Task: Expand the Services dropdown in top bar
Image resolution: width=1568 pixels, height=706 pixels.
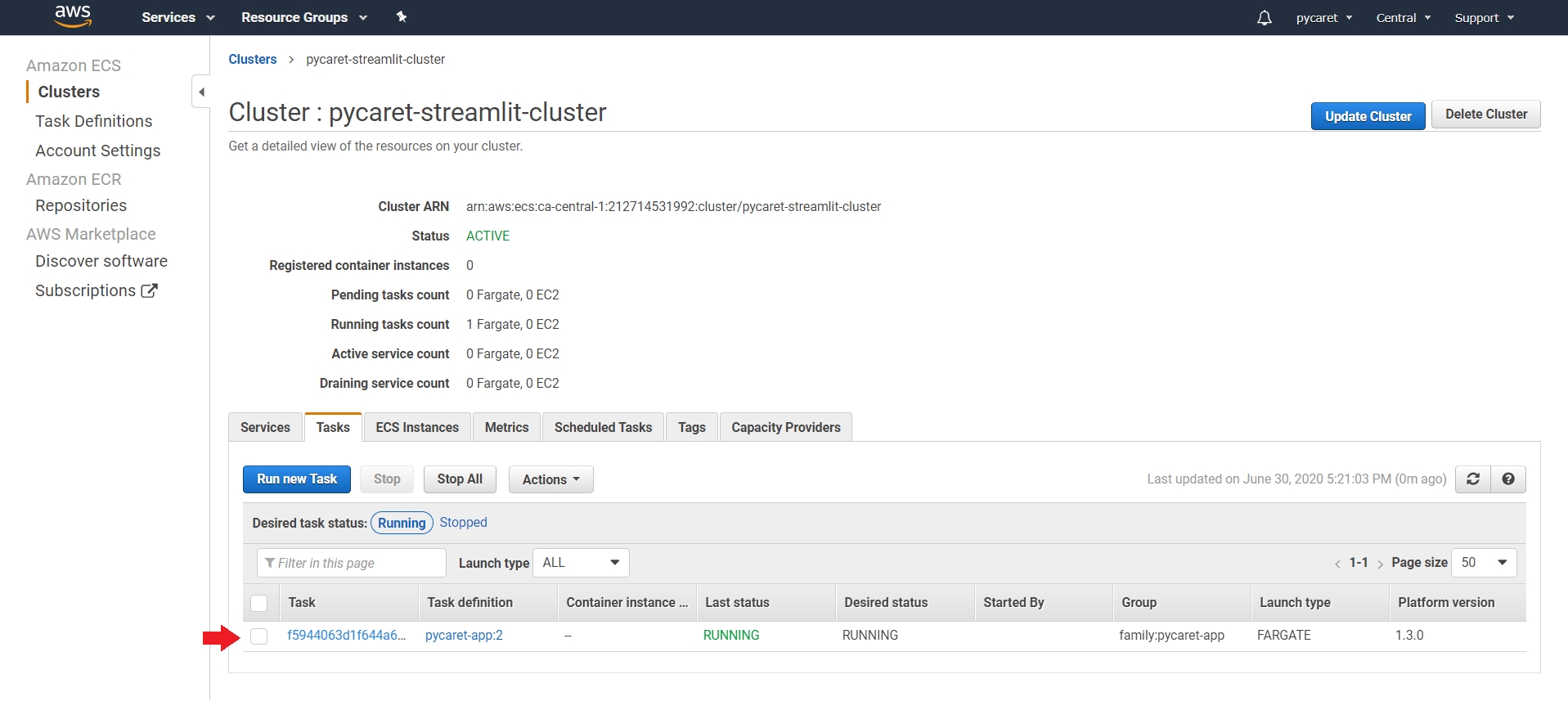Action: (177, 17)
